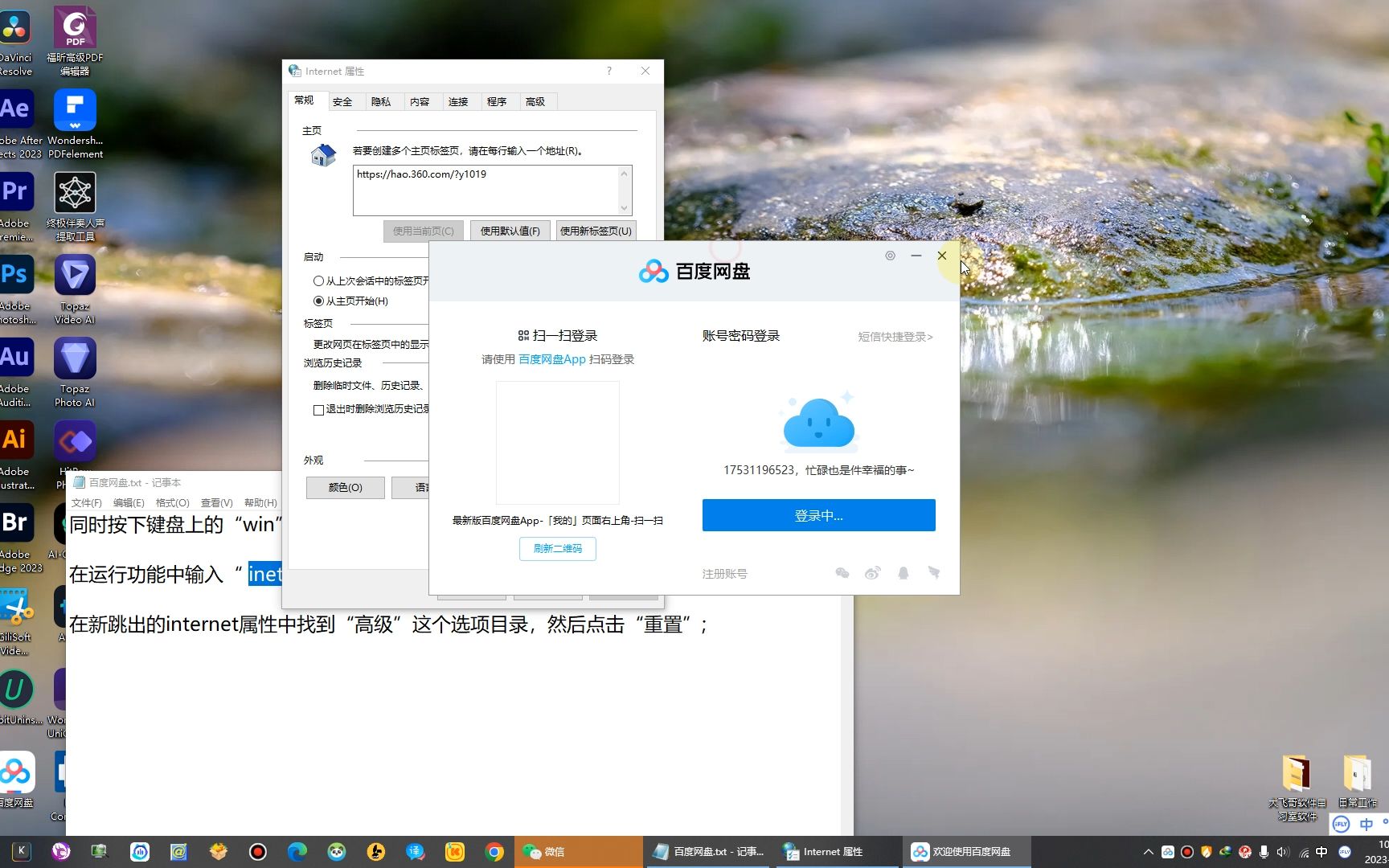
Task: Open the 文件(F) menu in Notepad
Action: (x=87, y=503)
